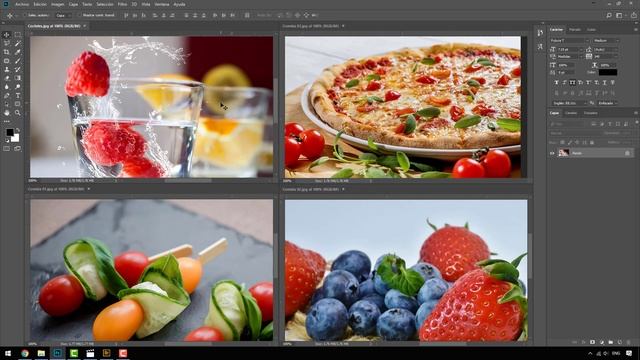This screenshot has height=360, width=640.
Task: Toggle Underline in Character panel
Action: click(x=604, y=82)
